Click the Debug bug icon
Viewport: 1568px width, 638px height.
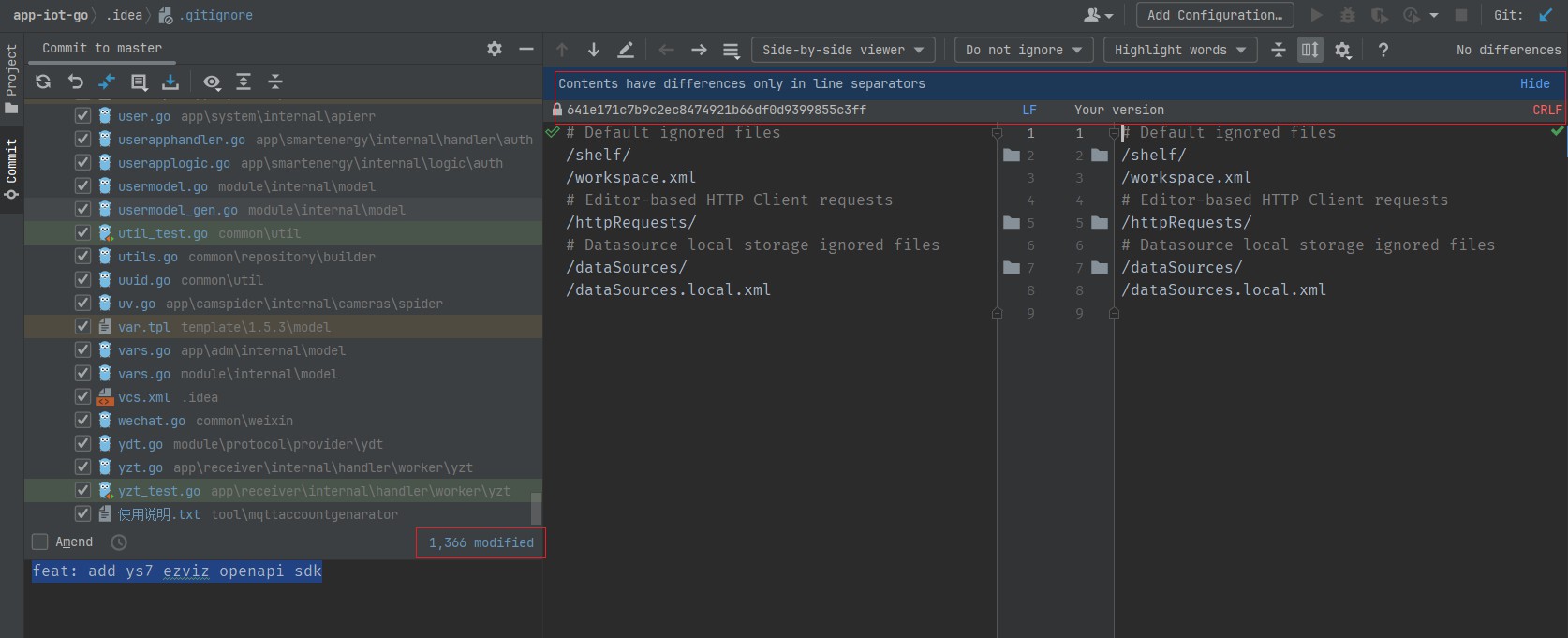(1348, 15)
